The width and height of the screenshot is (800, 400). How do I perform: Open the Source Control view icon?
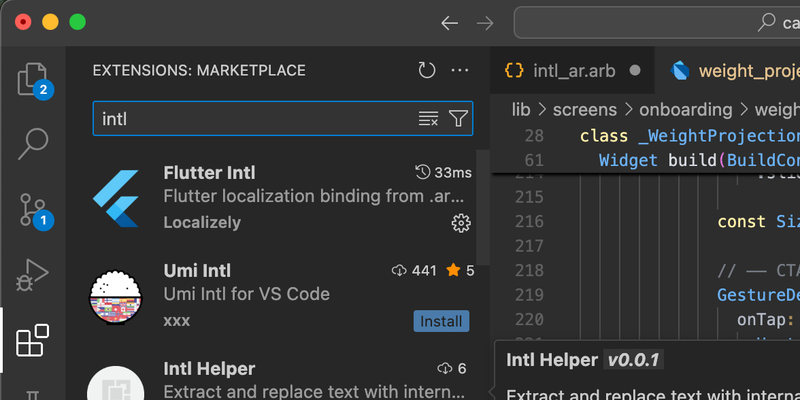click(33, 209)
